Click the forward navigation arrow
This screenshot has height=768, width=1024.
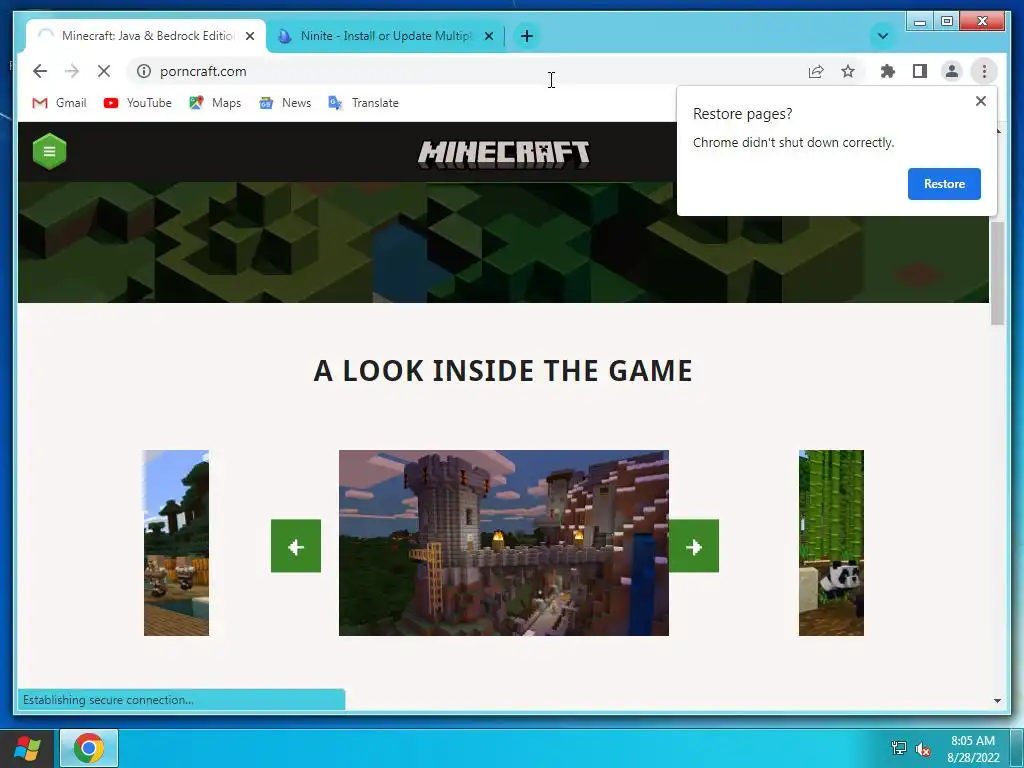tap(72, 71)
